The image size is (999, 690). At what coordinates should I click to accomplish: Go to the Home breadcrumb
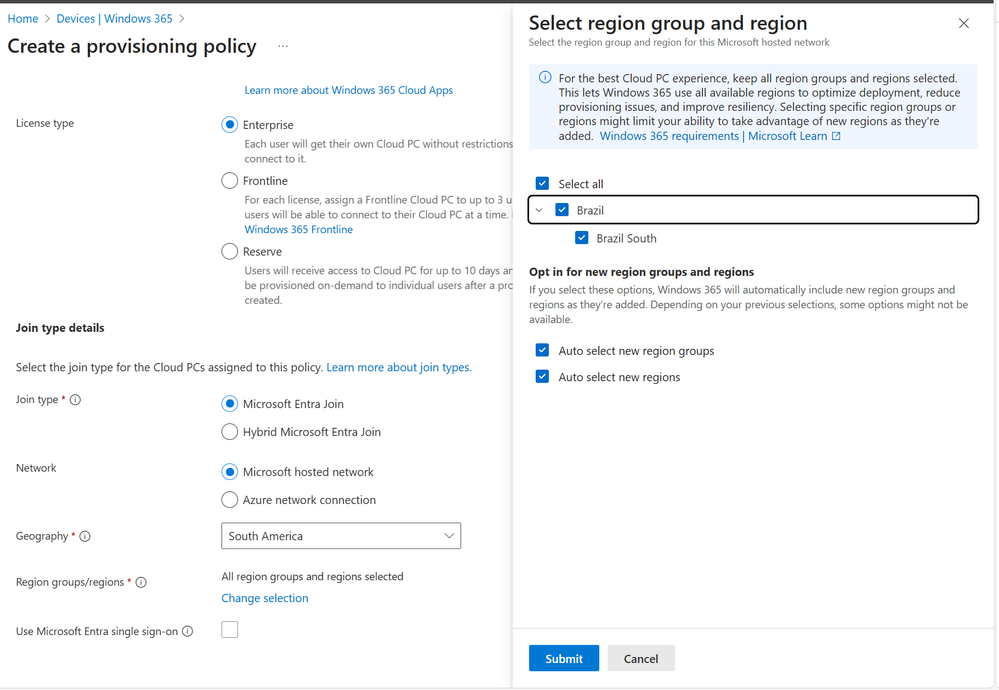click(x=23, y=19)
